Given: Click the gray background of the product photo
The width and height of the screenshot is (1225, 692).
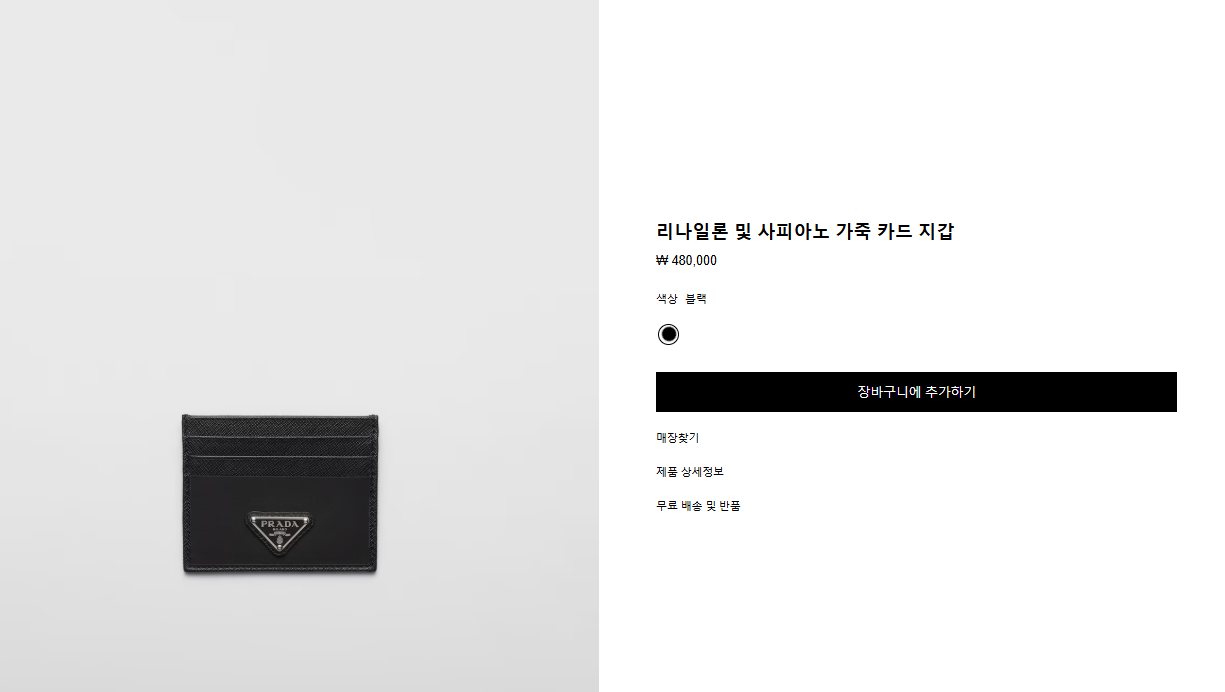Looking at the screenshot, I should (x=300, y=200).
